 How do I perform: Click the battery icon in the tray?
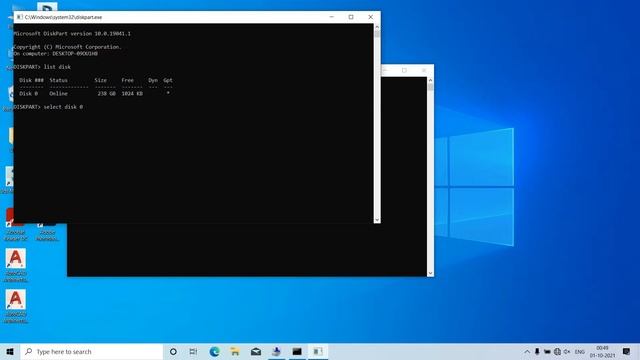pyautogui.click(x=547, y=351)
